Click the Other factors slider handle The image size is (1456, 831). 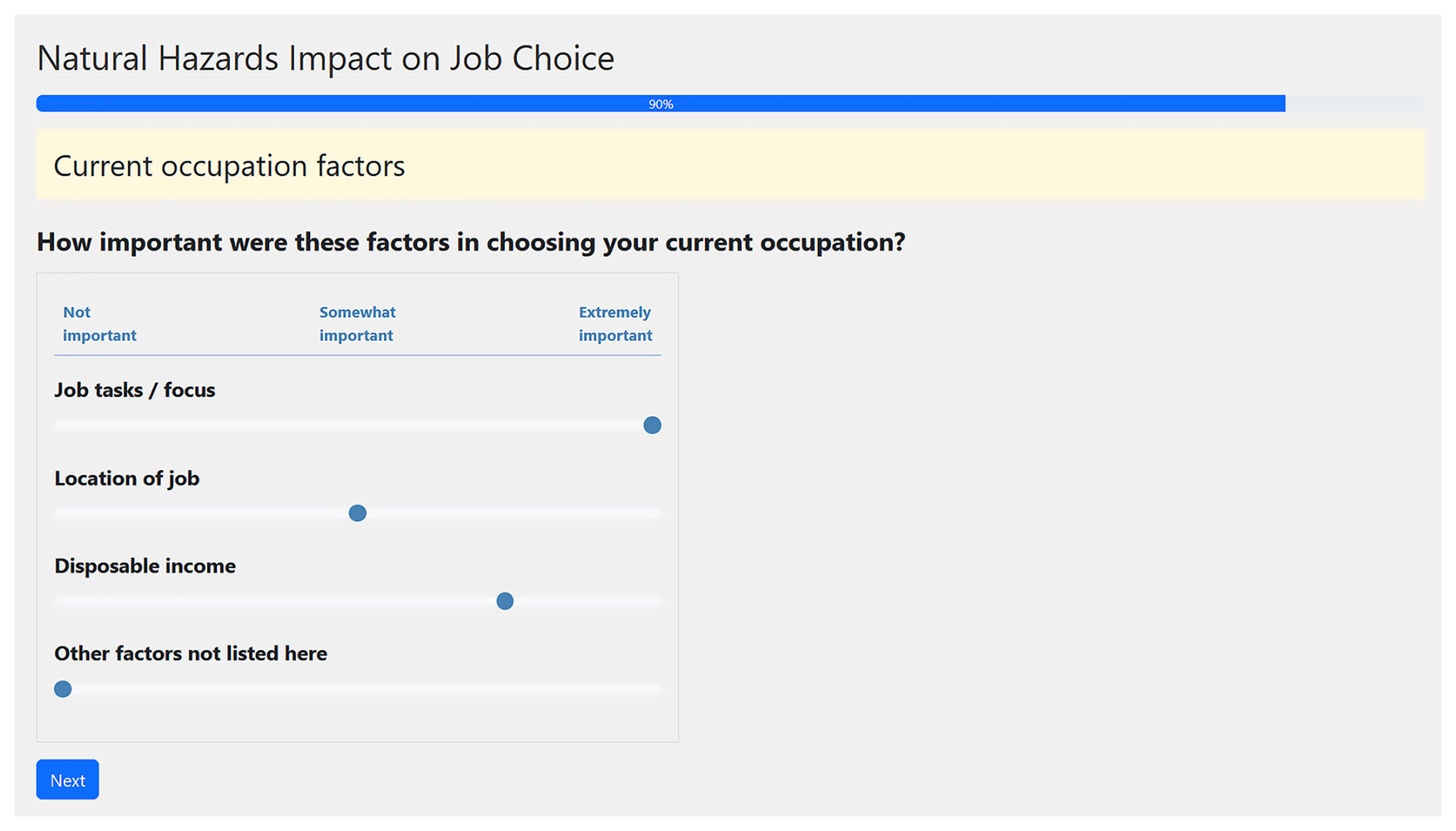63,689
